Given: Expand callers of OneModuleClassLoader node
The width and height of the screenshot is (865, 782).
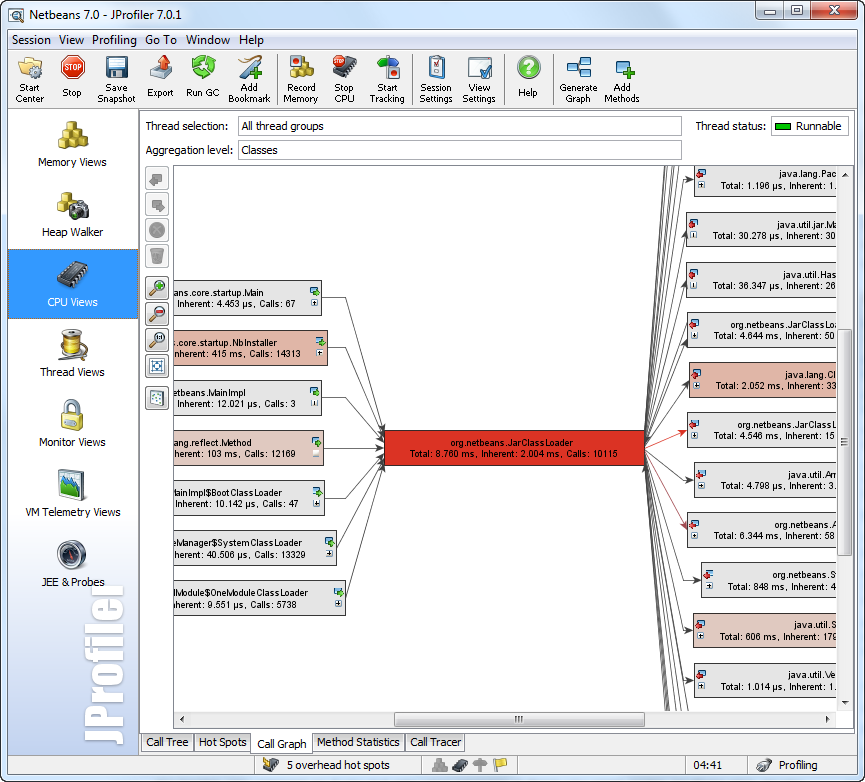Looking at the screenshot, I should coord(338,604).
